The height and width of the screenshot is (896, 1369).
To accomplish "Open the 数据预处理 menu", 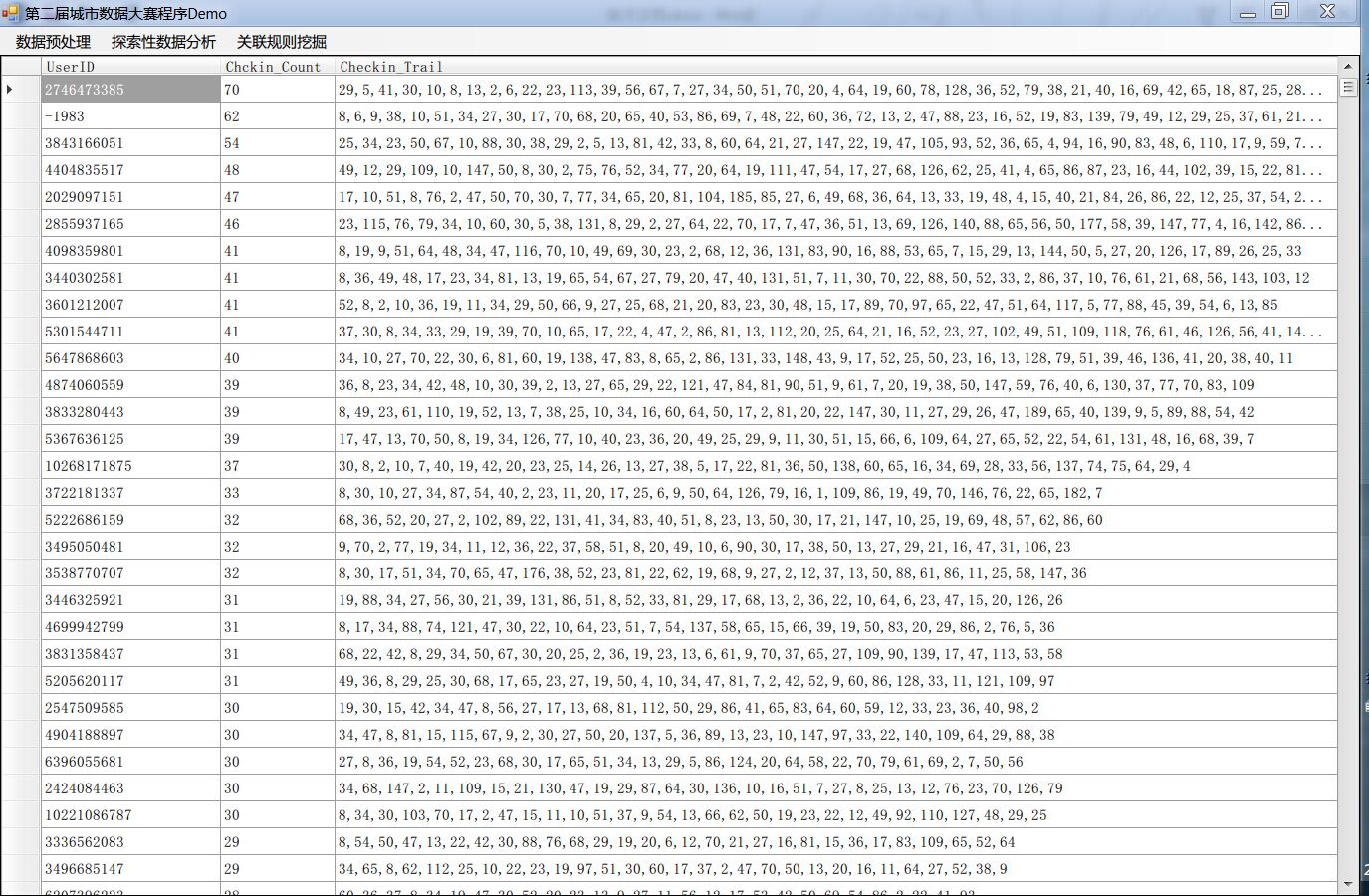I will pyautogui.click(x=54, y=42).
